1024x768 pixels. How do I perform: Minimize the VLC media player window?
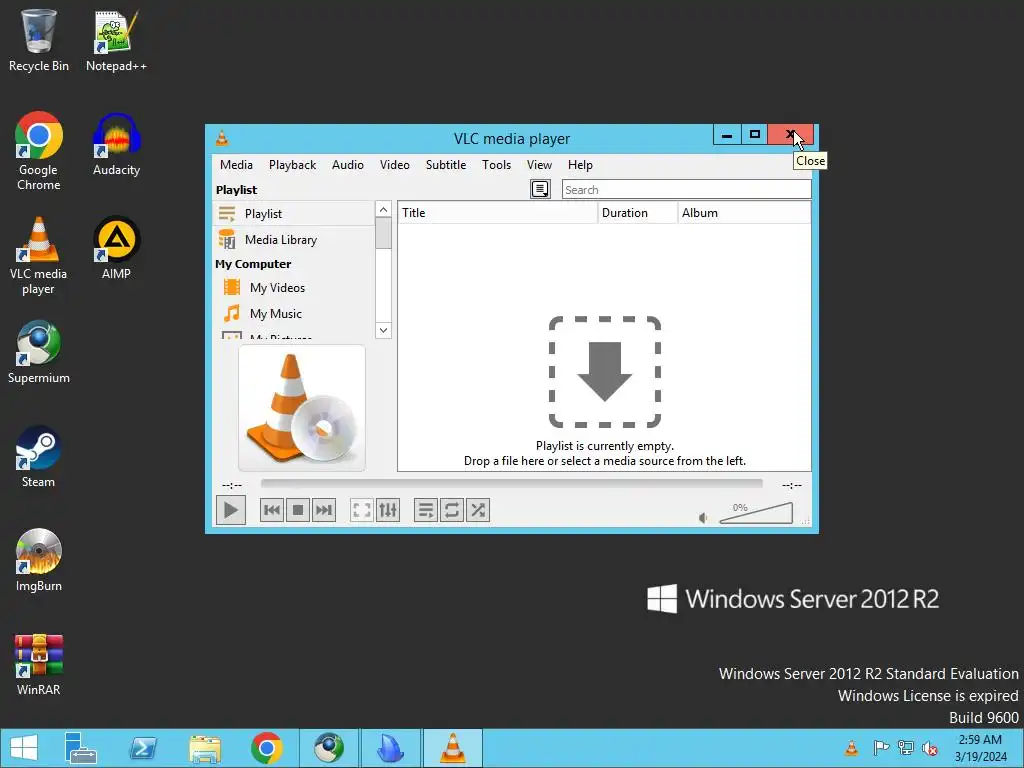[727, 135]
